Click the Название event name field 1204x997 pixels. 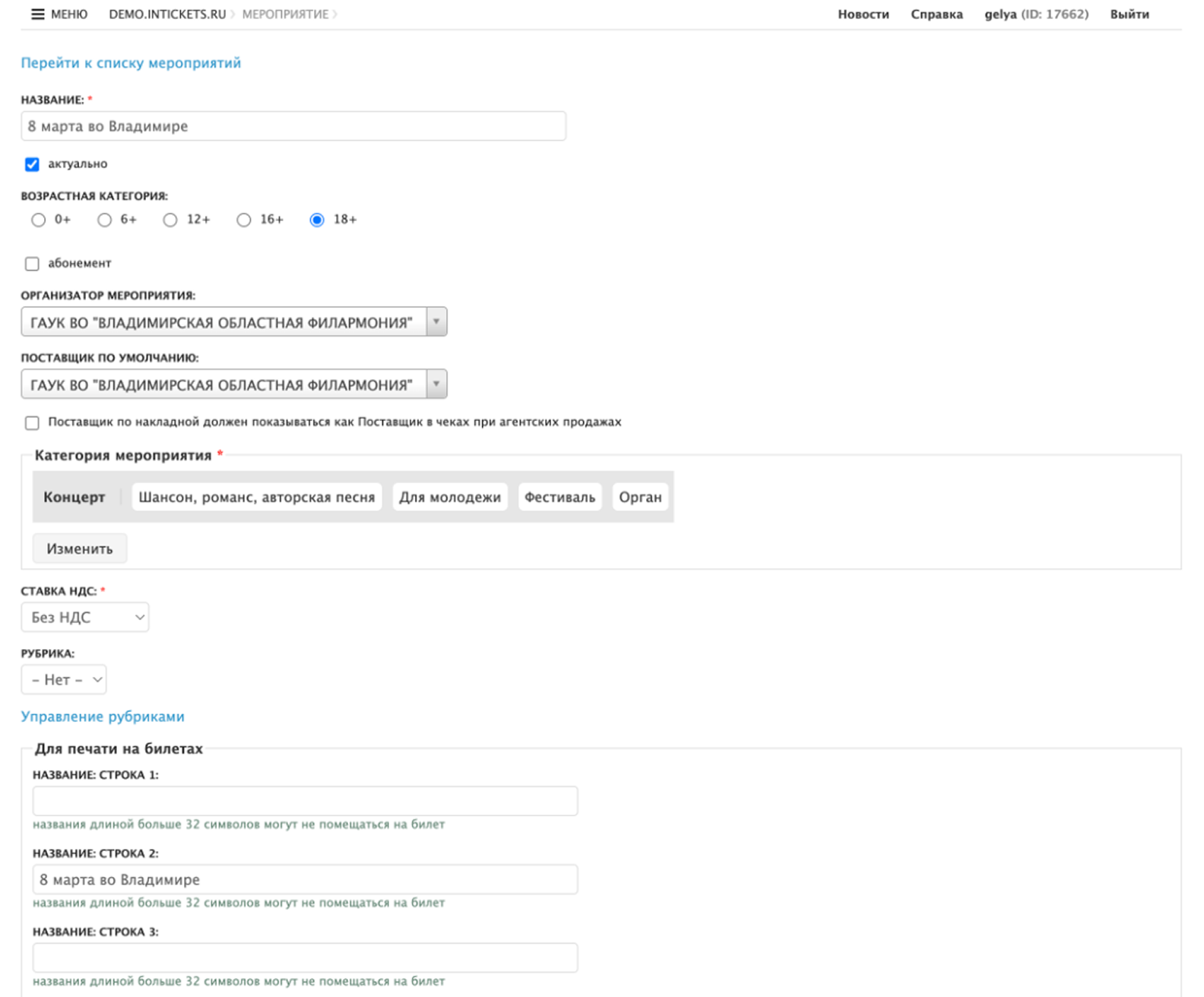pyautogui.click(x=293, y=126)
